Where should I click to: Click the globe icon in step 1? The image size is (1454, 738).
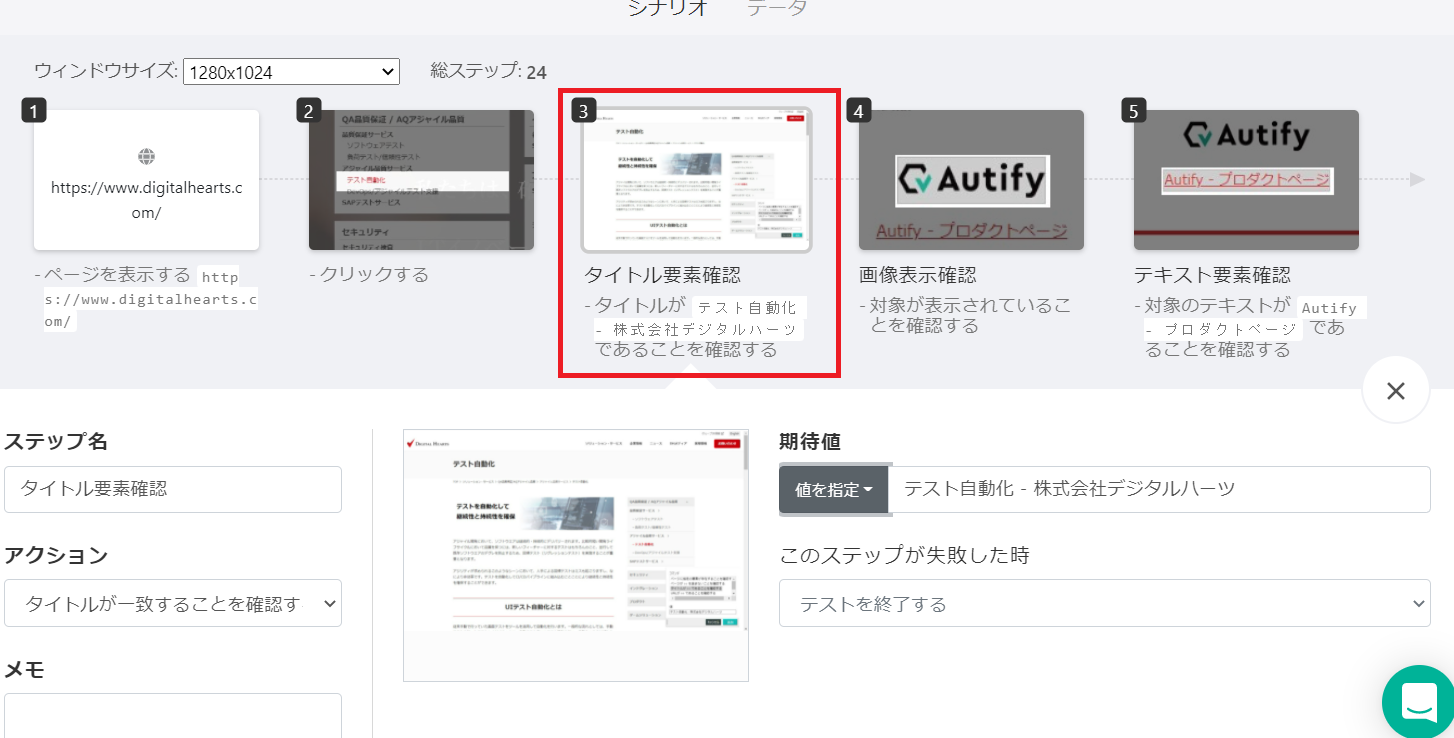coord(146,156)
